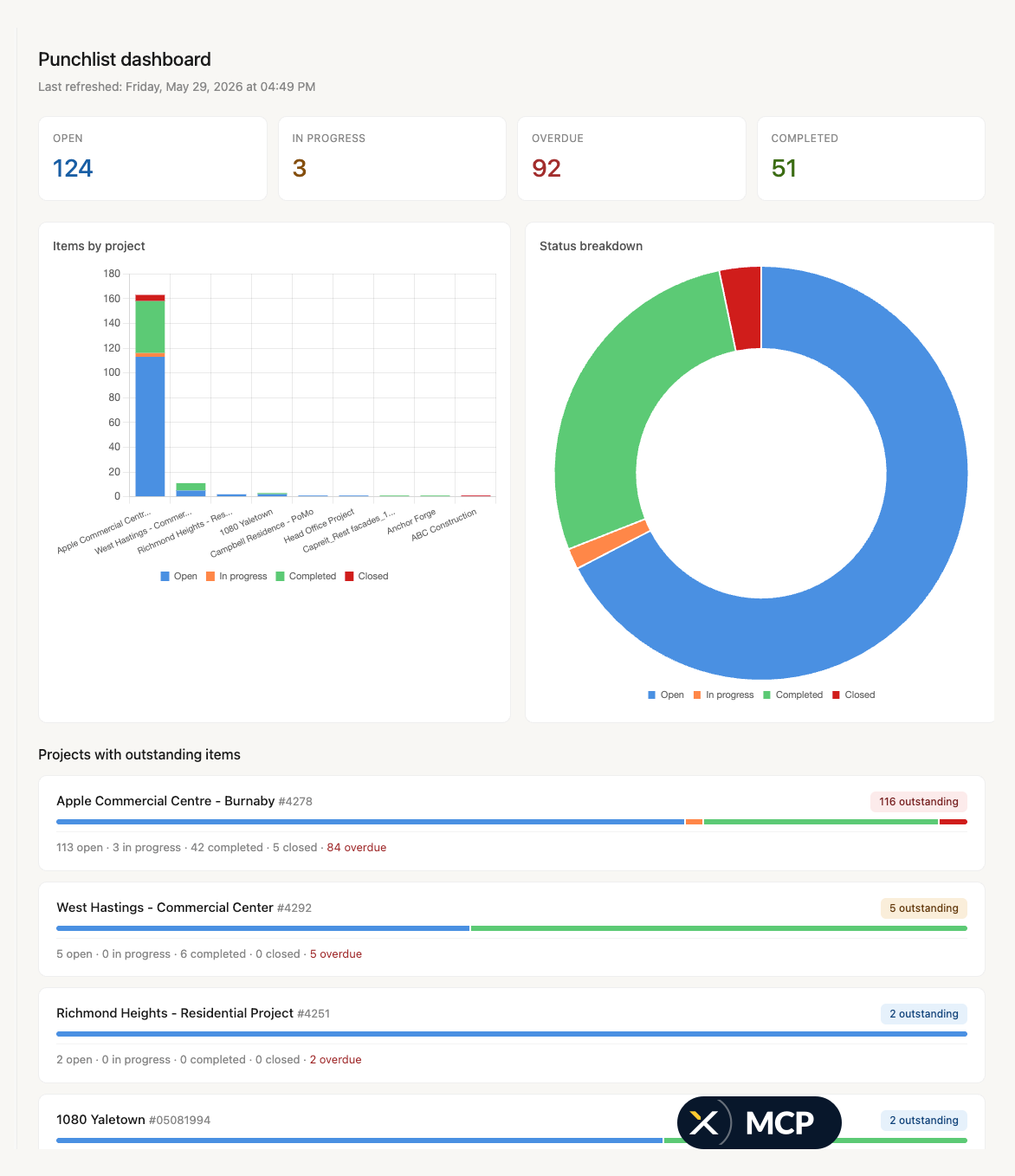Click project number #4292

click(x=294, y=908)
